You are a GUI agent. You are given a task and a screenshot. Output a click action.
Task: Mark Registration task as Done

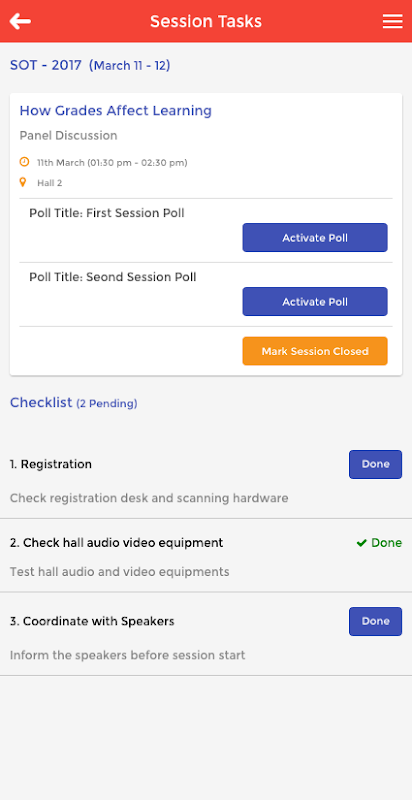tap(375, 464)
